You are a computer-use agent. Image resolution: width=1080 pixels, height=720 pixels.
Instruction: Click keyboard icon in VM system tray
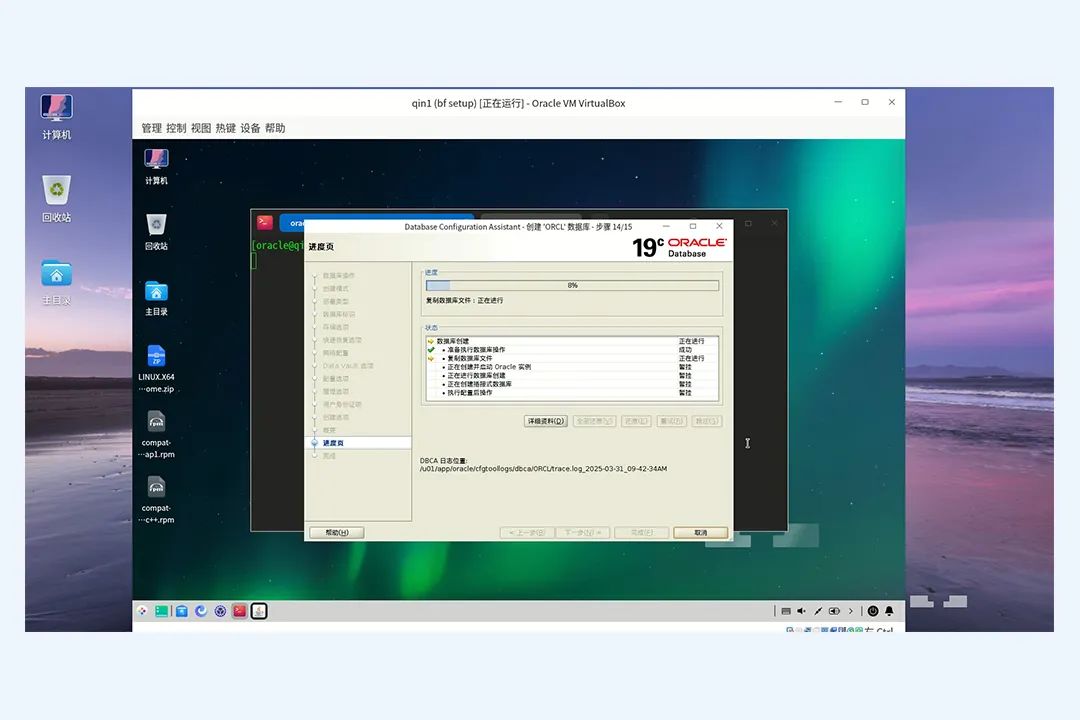point(786,611)
